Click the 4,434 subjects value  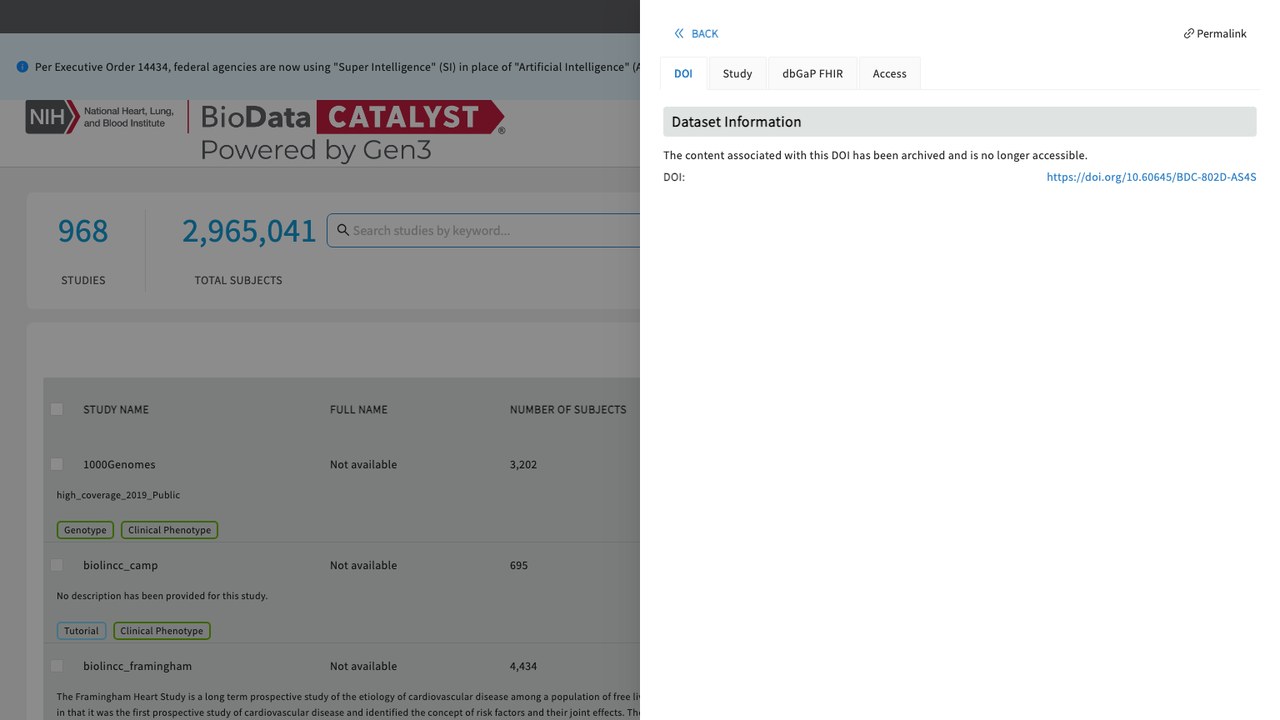tap(523, 666)
